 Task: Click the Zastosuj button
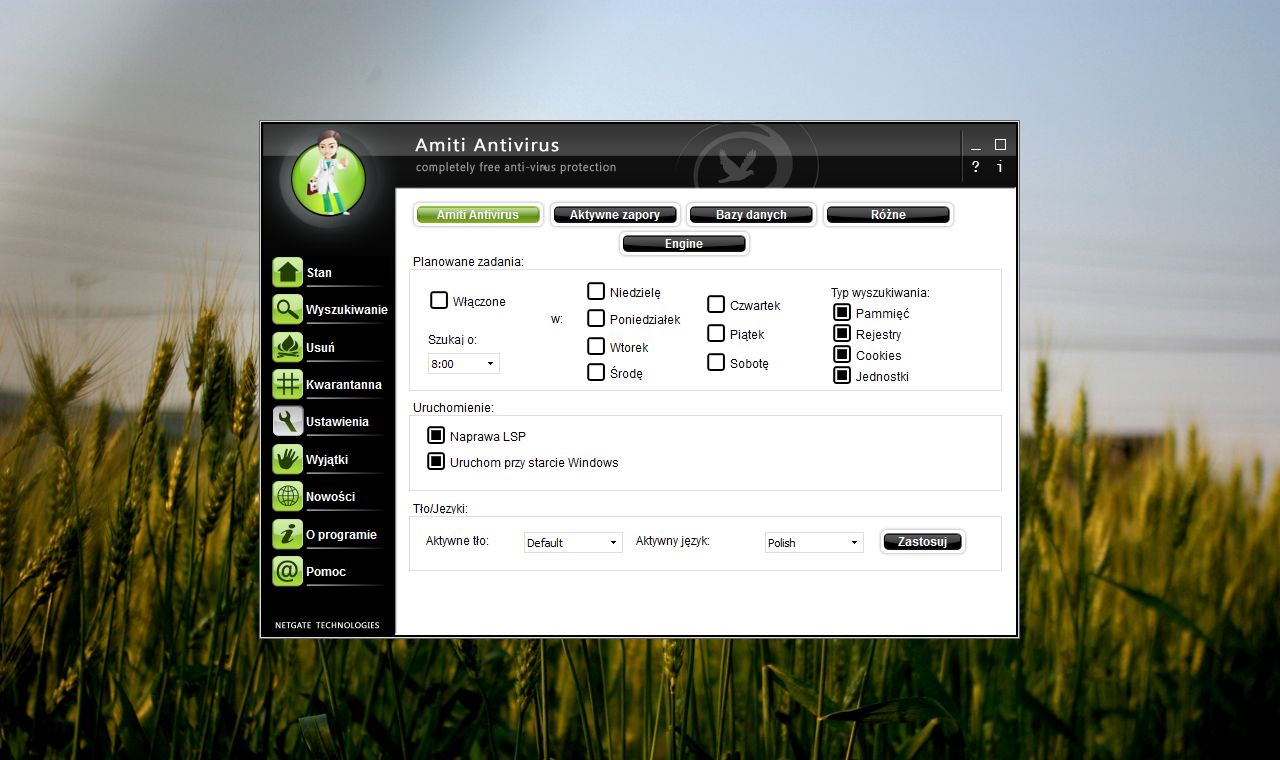[922, 541]
